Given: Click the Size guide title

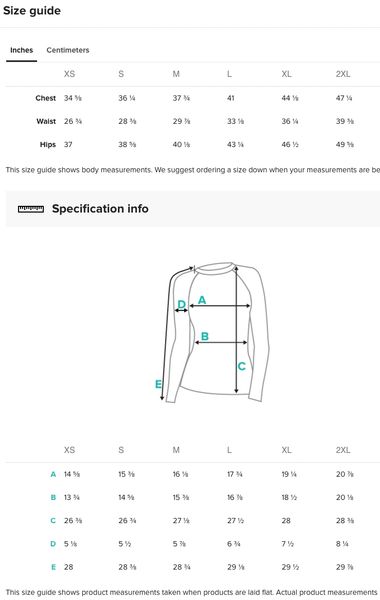Looking at the screenshot, I should pos(32,10).
